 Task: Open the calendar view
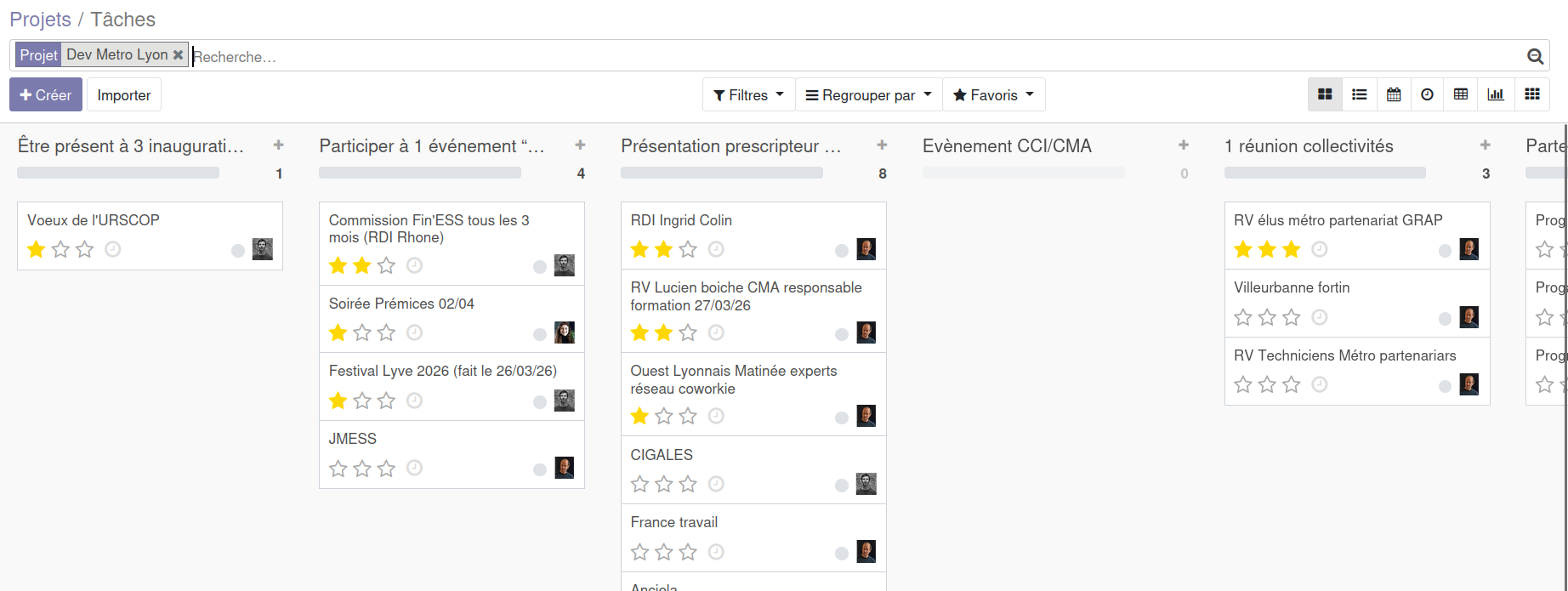pos(1394,94)
